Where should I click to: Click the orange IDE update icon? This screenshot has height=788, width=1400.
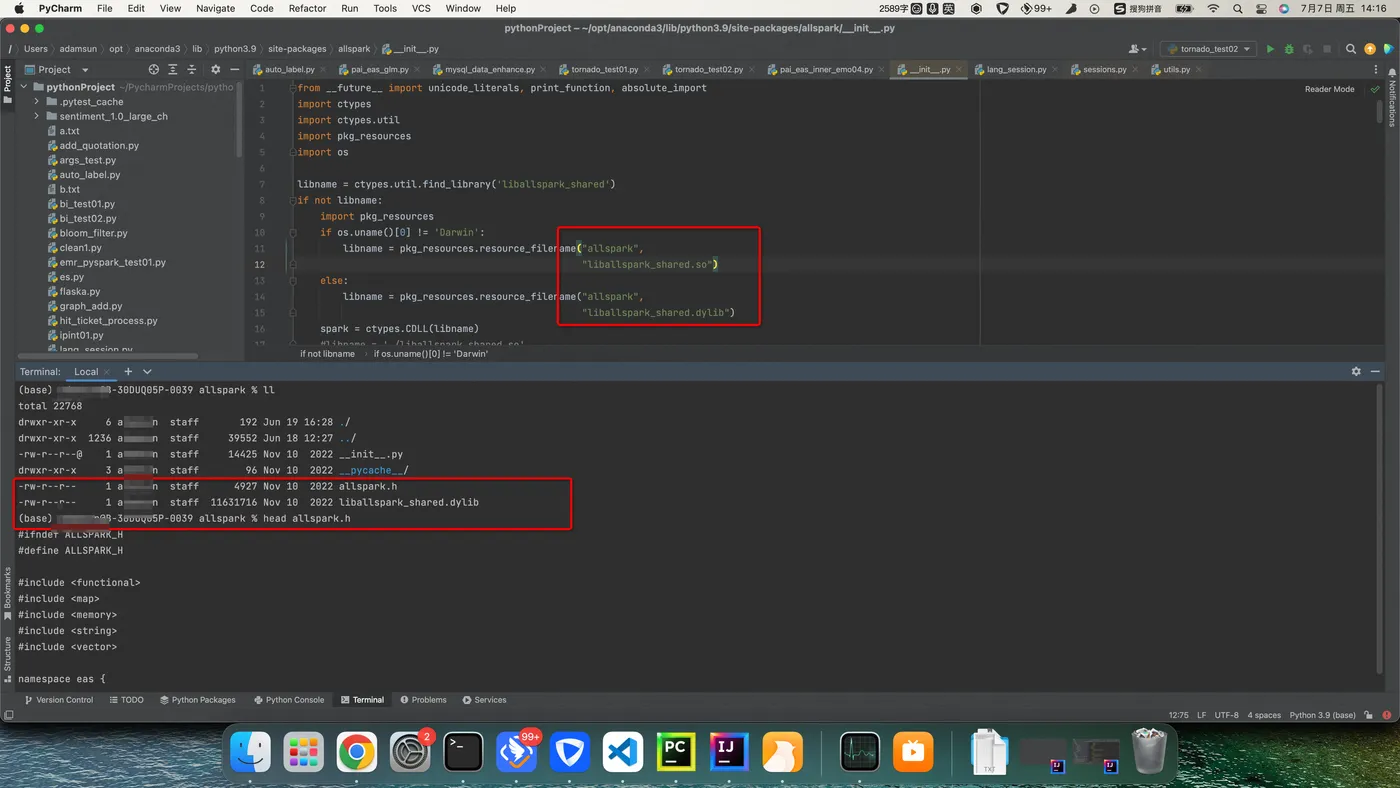[x=1370, y=49]
